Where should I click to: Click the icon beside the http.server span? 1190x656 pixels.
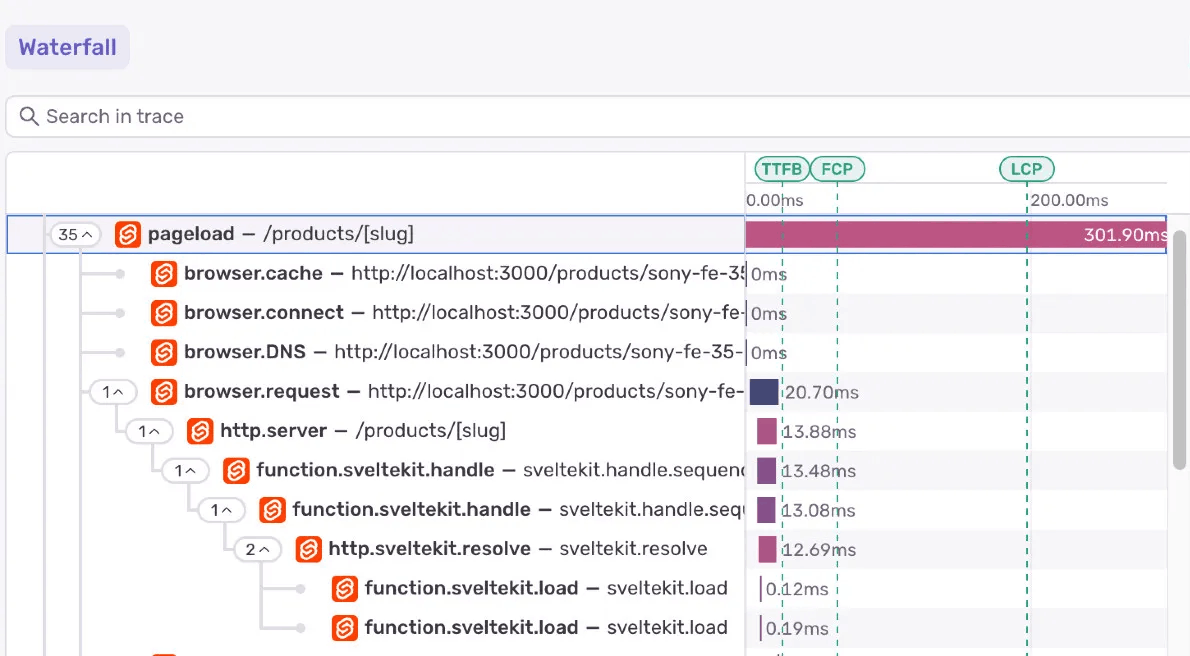(x=199, y=431)
